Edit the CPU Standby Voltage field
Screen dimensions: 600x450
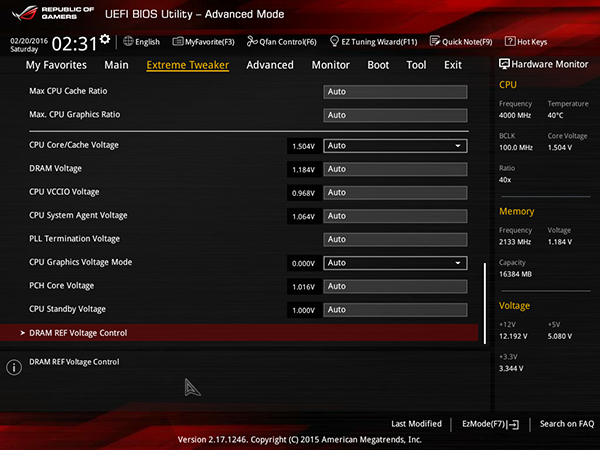395,310
